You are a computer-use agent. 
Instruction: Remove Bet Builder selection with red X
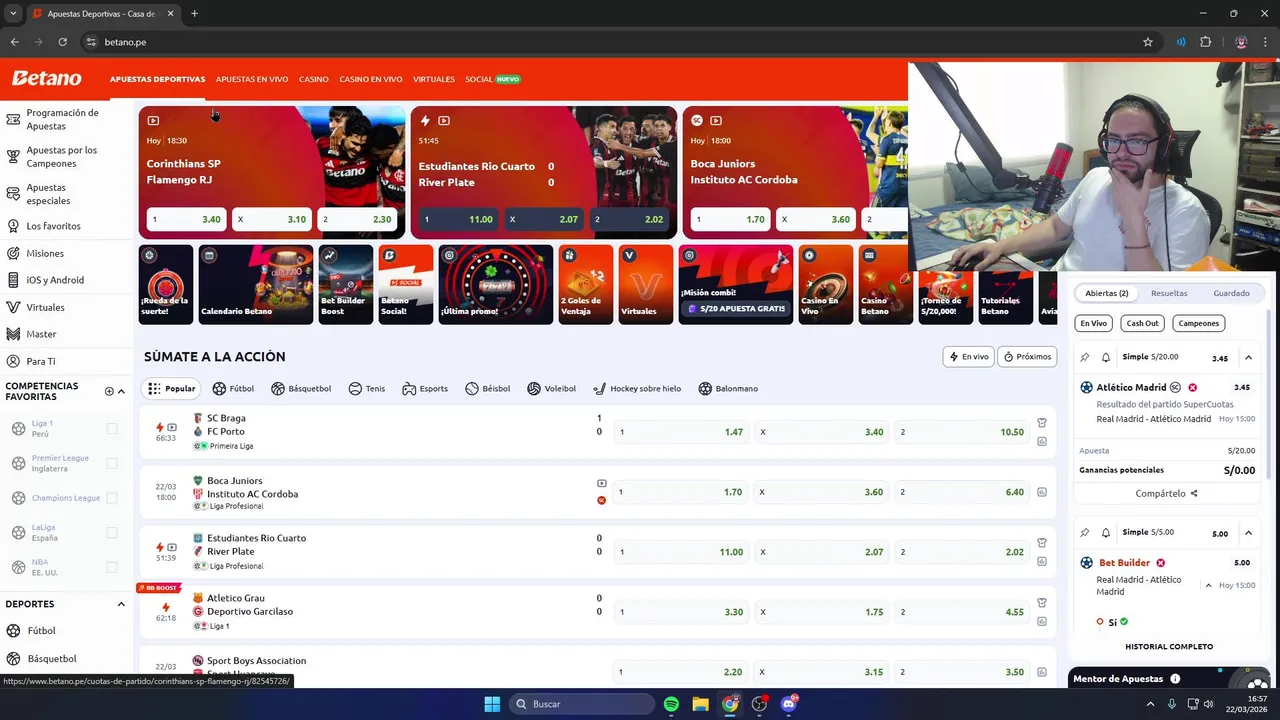click(x=1160, y=563)
